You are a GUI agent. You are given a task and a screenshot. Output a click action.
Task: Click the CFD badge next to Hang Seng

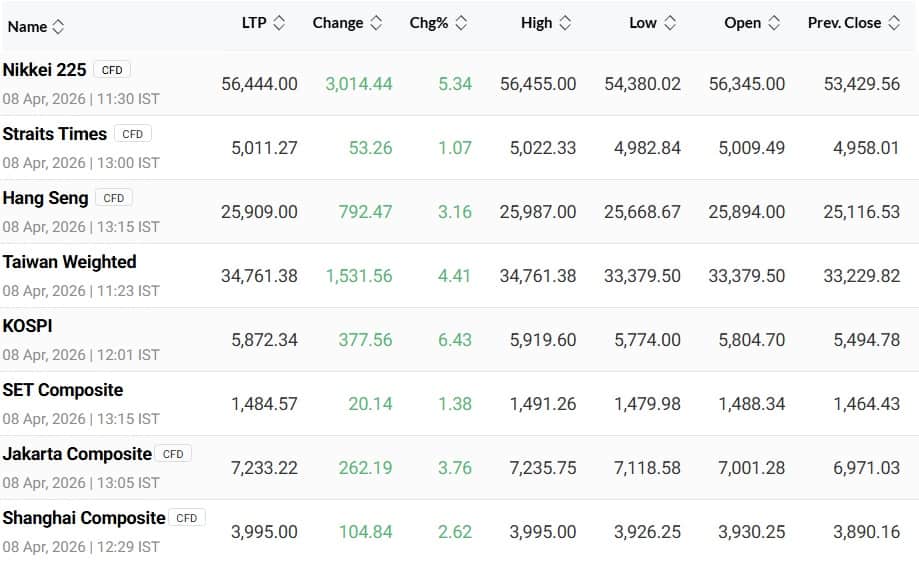point(114,198)
